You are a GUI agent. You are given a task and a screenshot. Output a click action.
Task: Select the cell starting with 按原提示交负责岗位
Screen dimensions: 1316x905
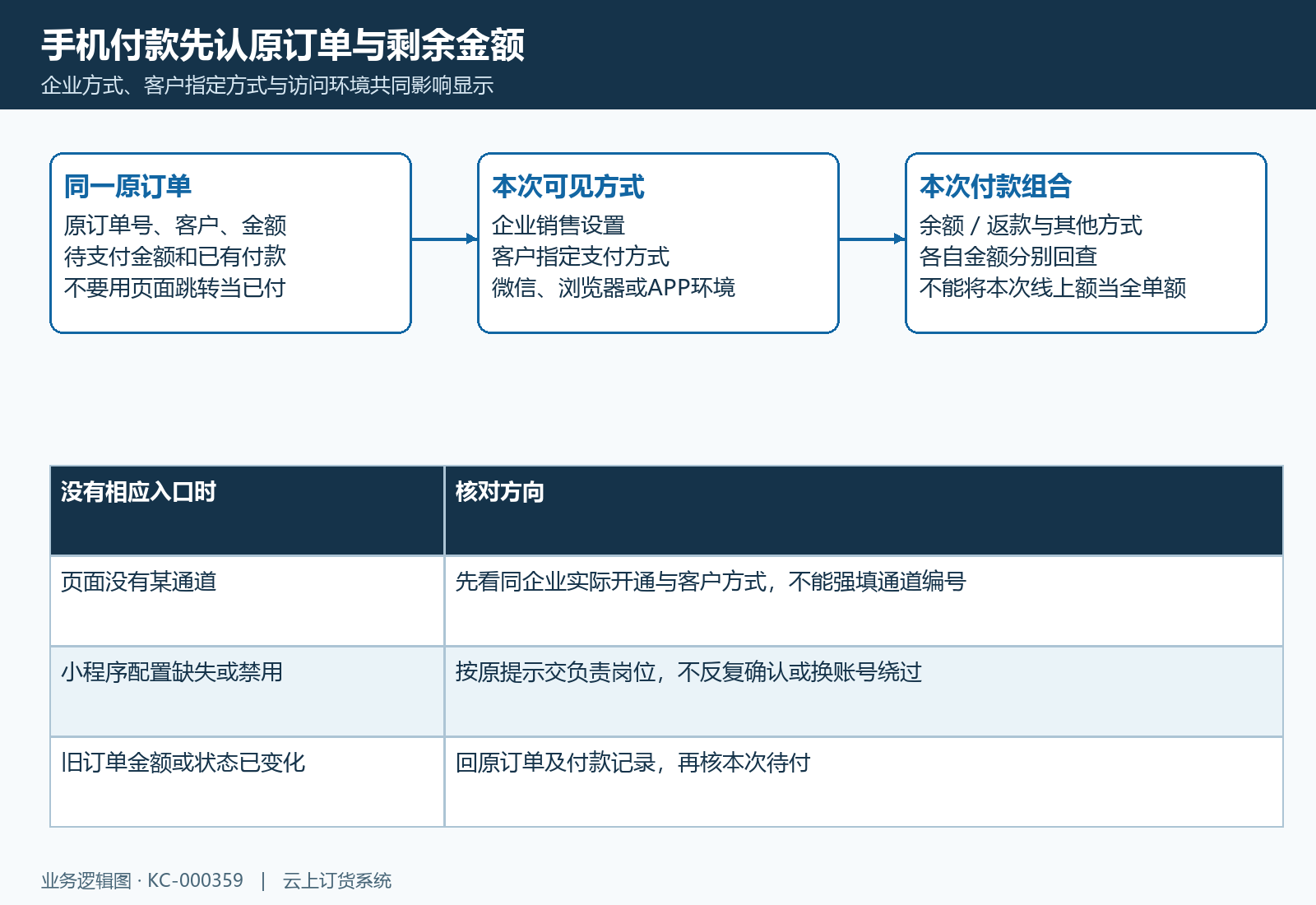tap(864, 691)
